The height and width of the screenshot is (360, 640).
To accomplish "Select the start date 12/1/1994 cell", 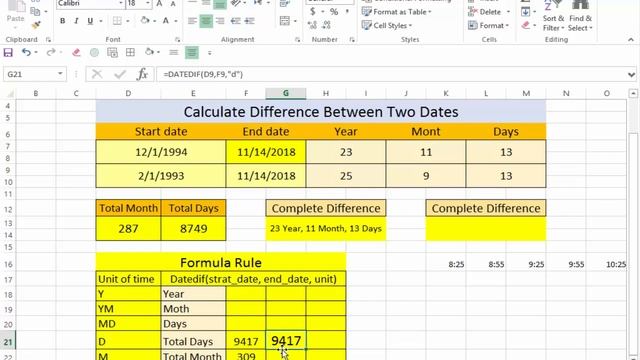I will 161,152.
